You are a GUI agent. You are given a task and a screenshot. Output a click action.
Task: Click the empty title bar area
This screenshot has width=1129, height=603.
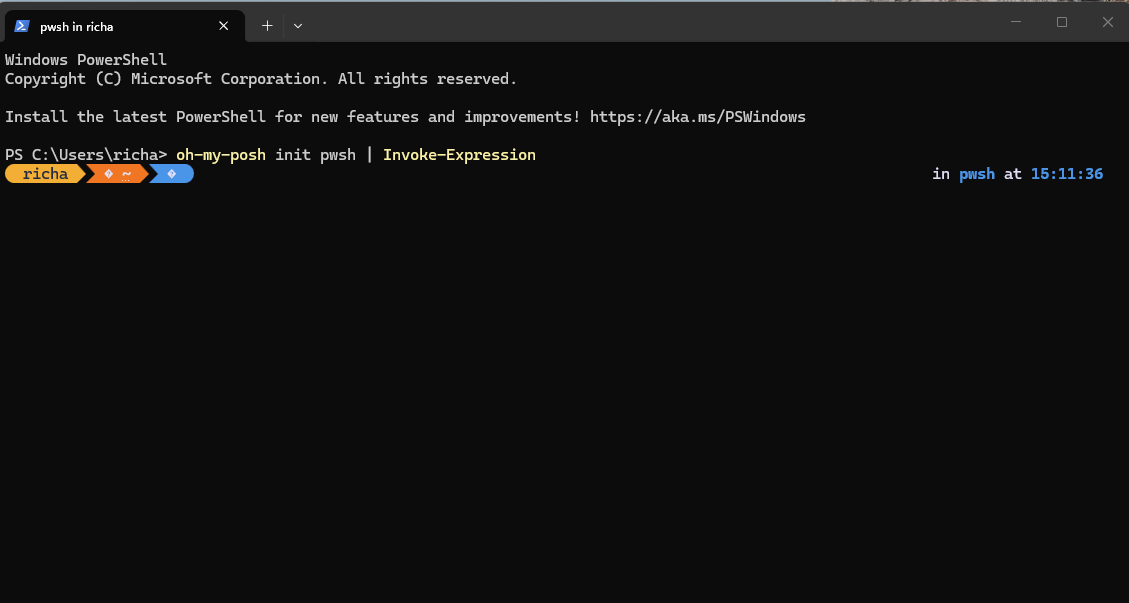tap(648, 23)
